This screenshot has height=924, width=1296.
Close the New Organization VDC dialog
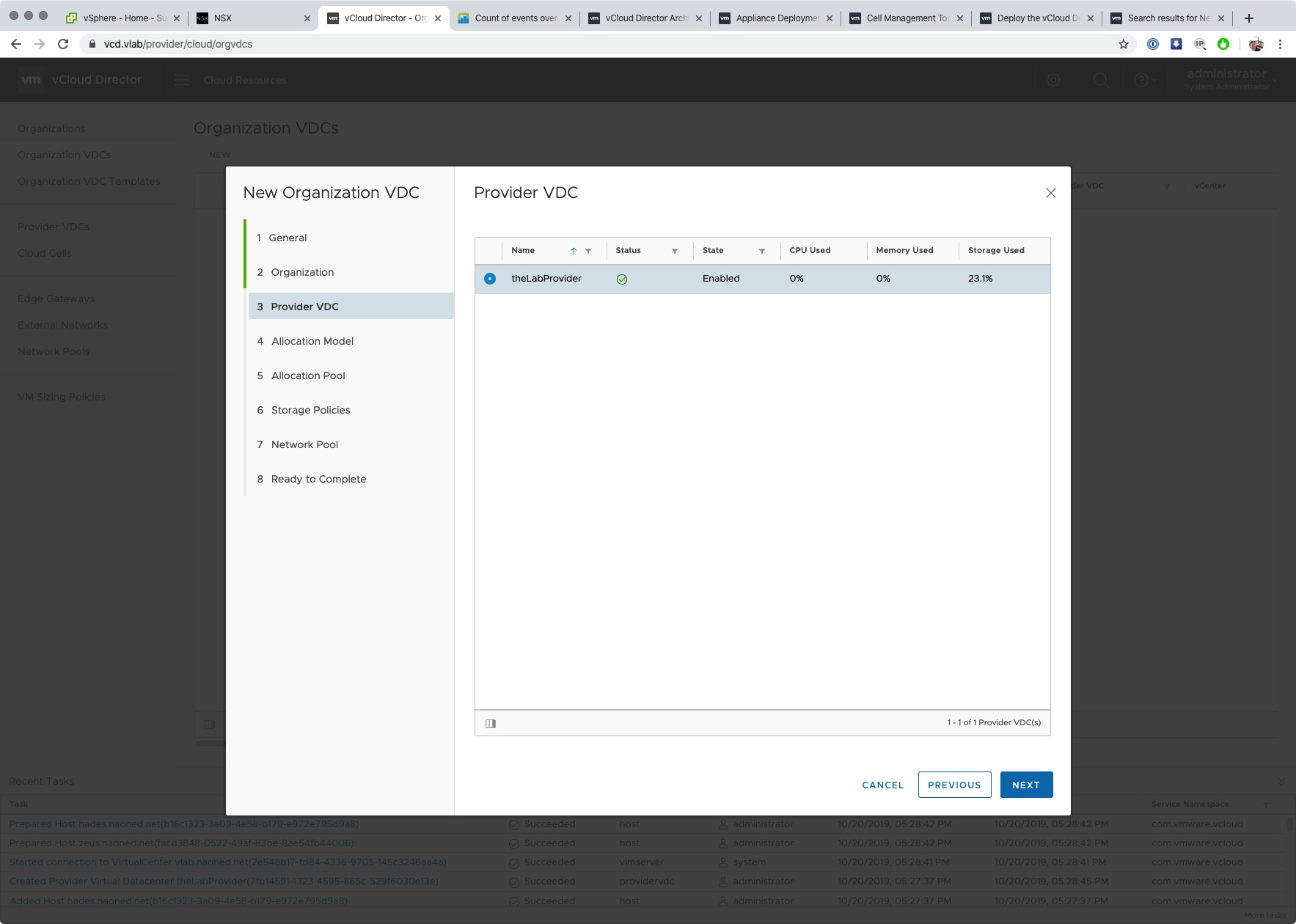coord(1050,193)
